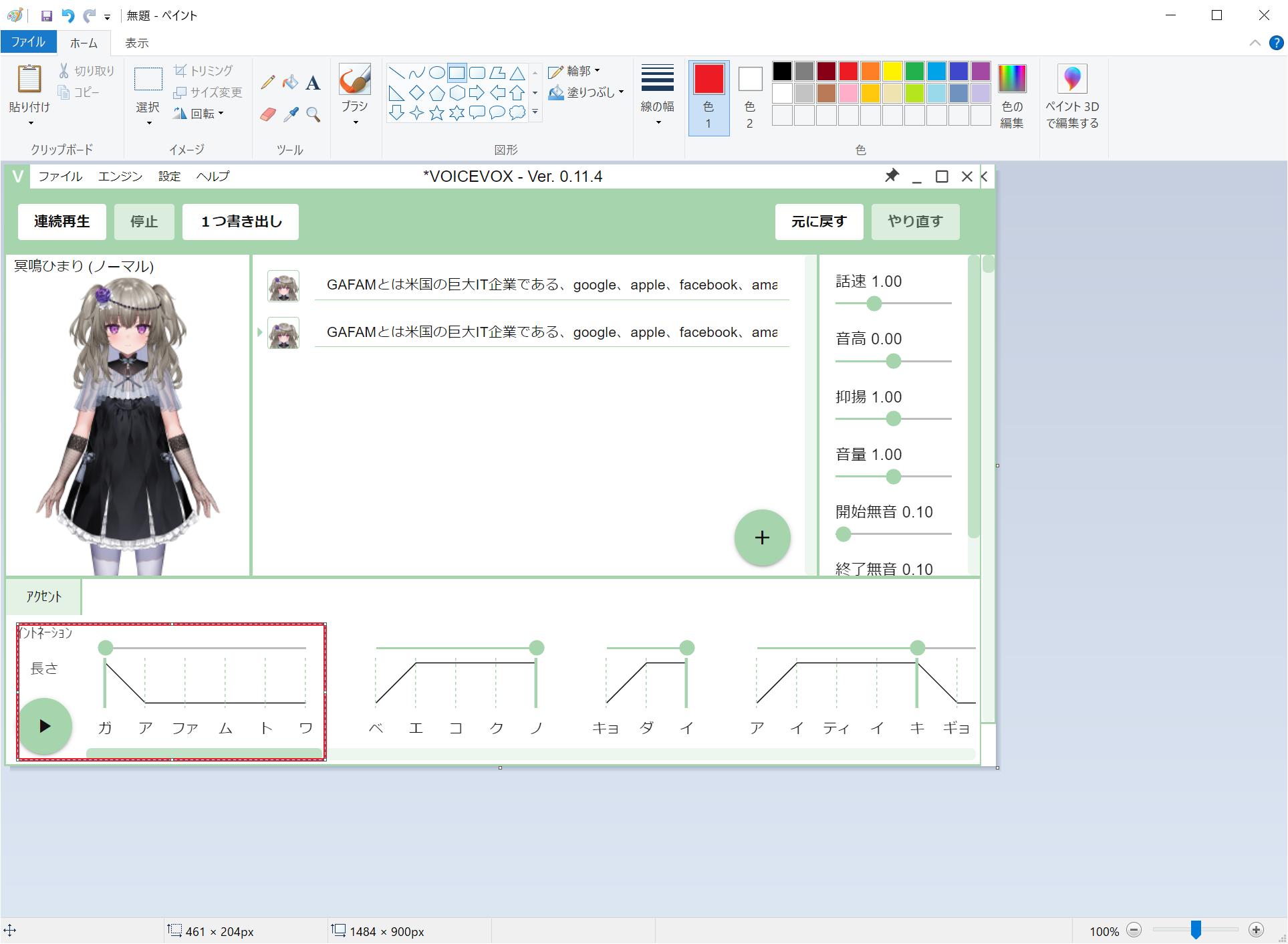The image size is (1288, 944).
Task: Click the 元に戻す button
Action: [x=819, y=222]
